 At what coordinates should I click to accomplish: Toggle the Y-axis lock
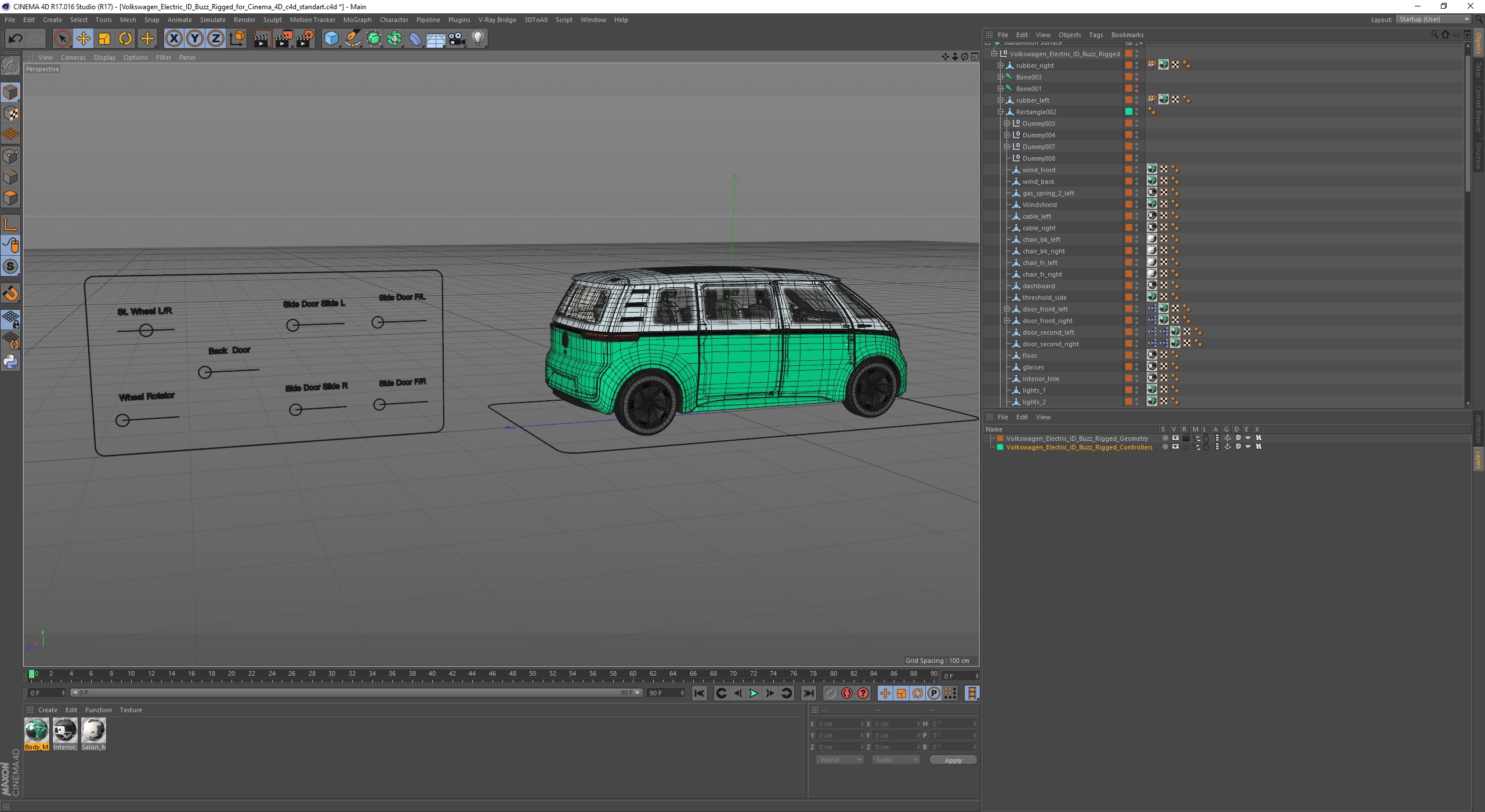195,38
